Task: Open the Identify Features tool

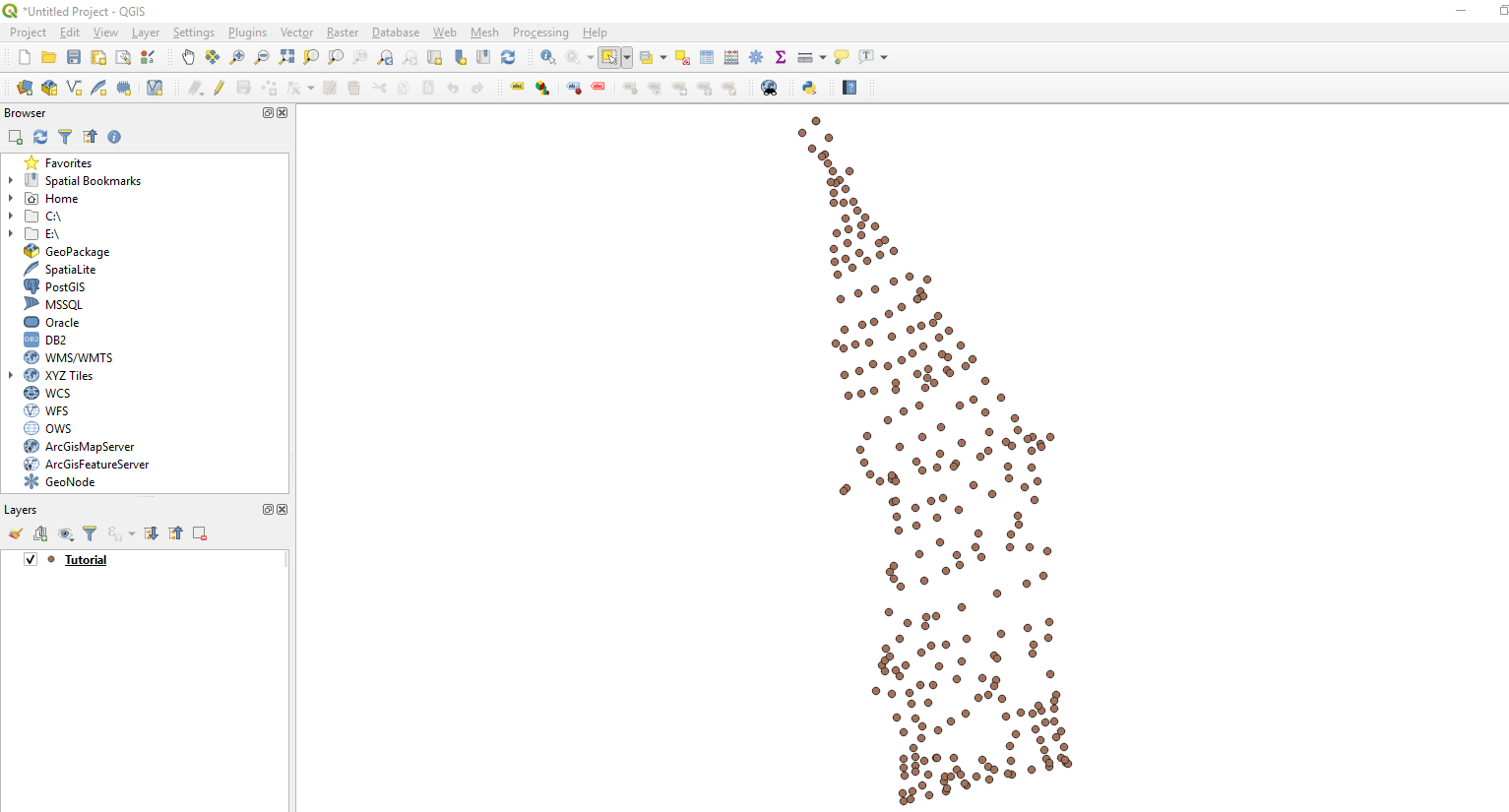Action: [x=548, y=57]
